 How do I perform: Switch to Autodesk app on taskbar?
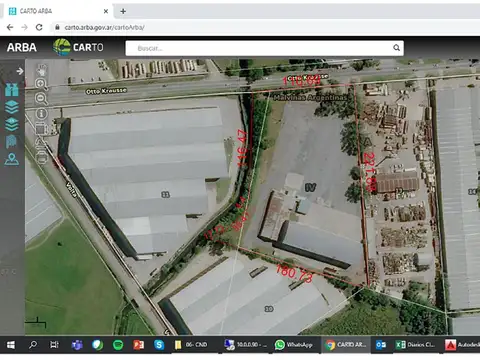click(462, 345)
